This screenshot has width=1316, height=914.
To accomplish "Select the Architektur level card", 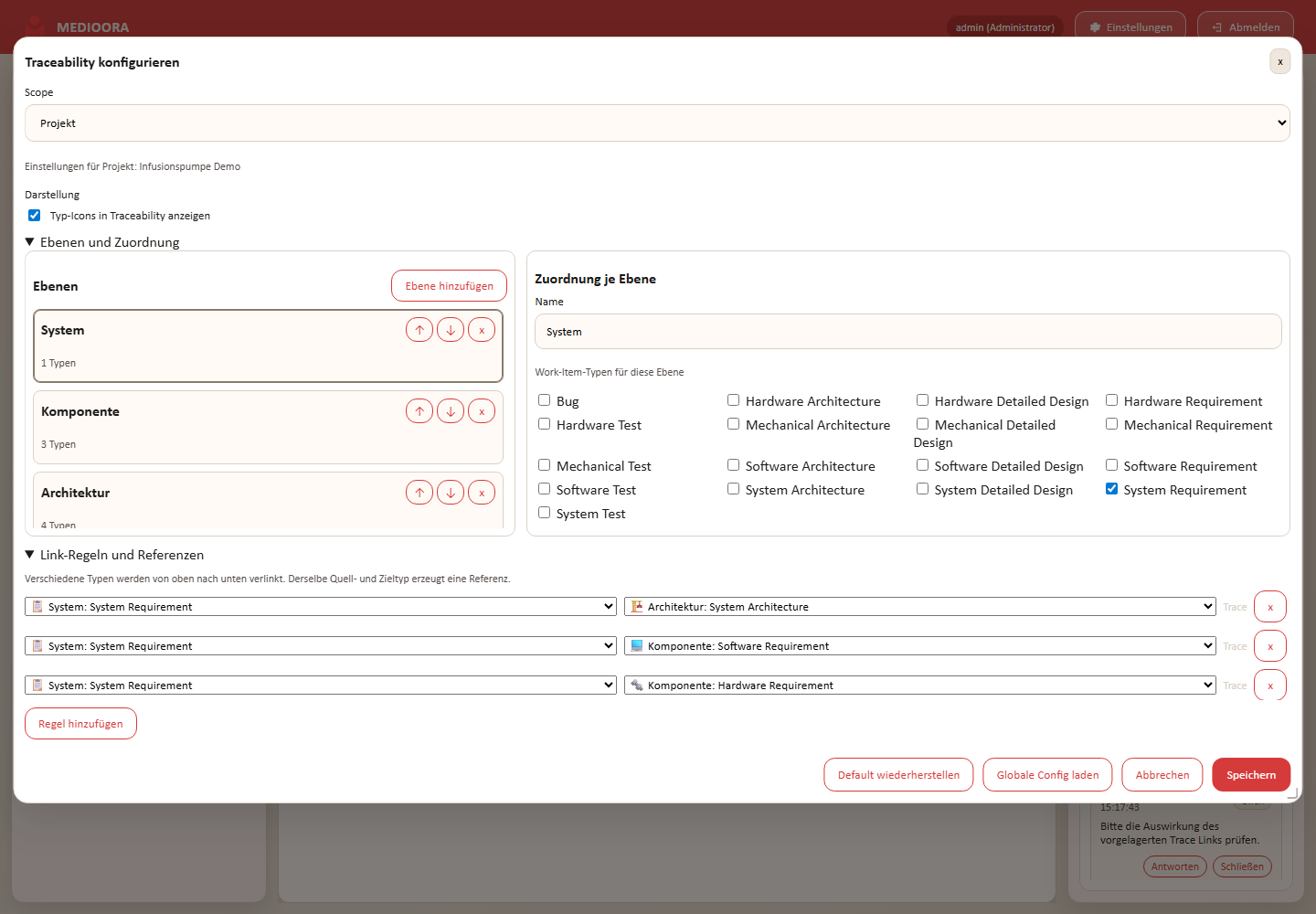I will [268, 501].
